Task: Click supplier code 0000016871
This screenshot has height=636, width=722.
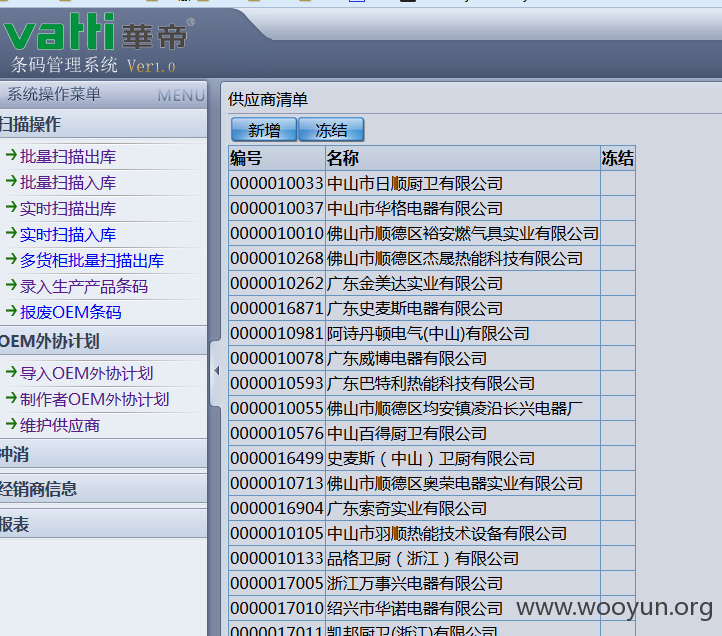Action: (277, 309)
